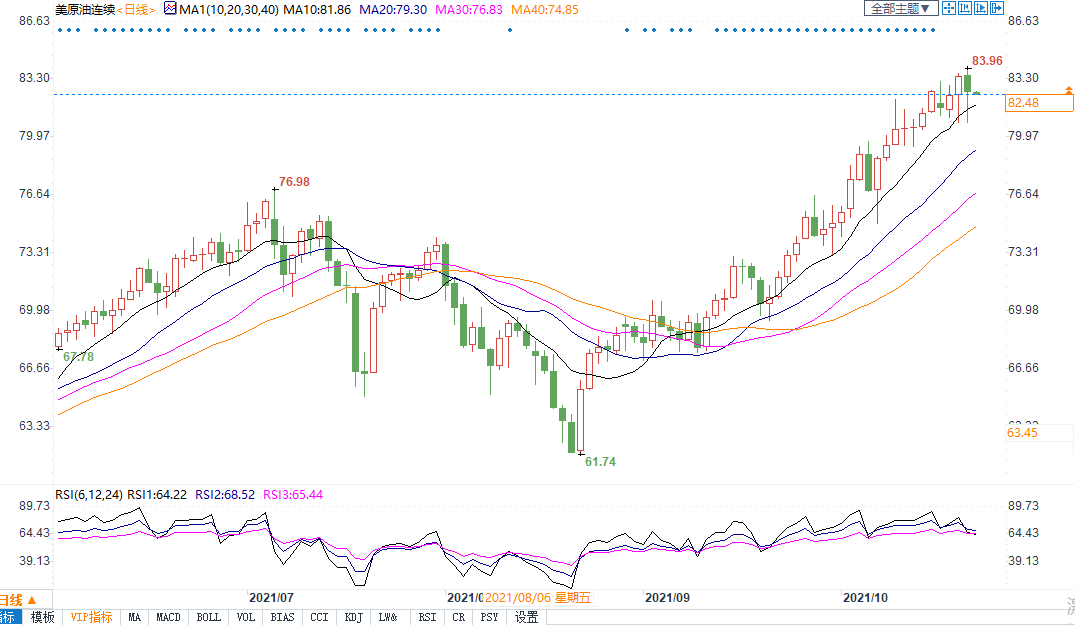Viewport: 1075px width, 625px height.
Task: Click the first icon after 全部主题
Action: 949,9
